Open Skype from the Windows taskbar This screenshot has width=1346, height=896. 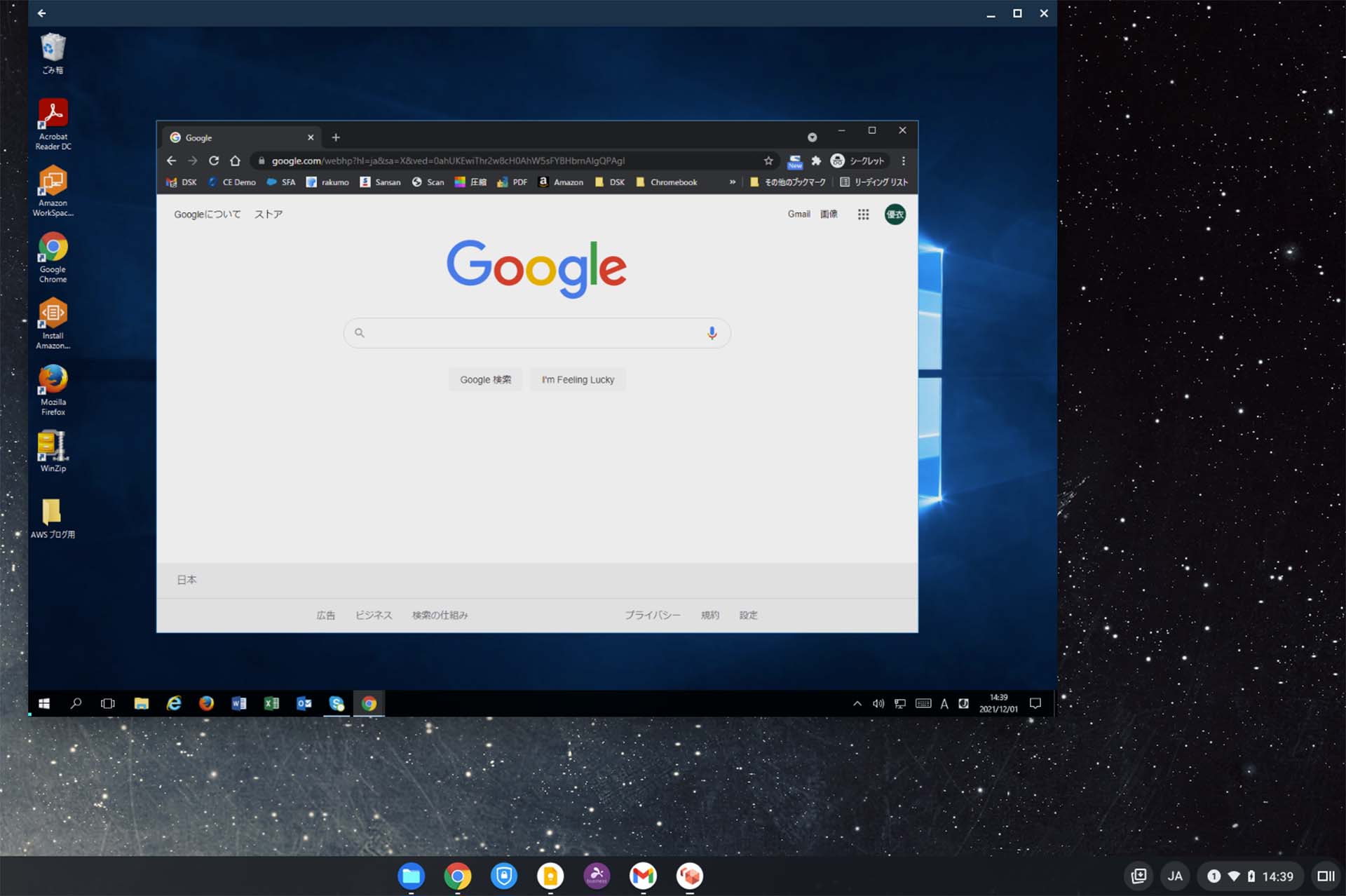point(336,703)
